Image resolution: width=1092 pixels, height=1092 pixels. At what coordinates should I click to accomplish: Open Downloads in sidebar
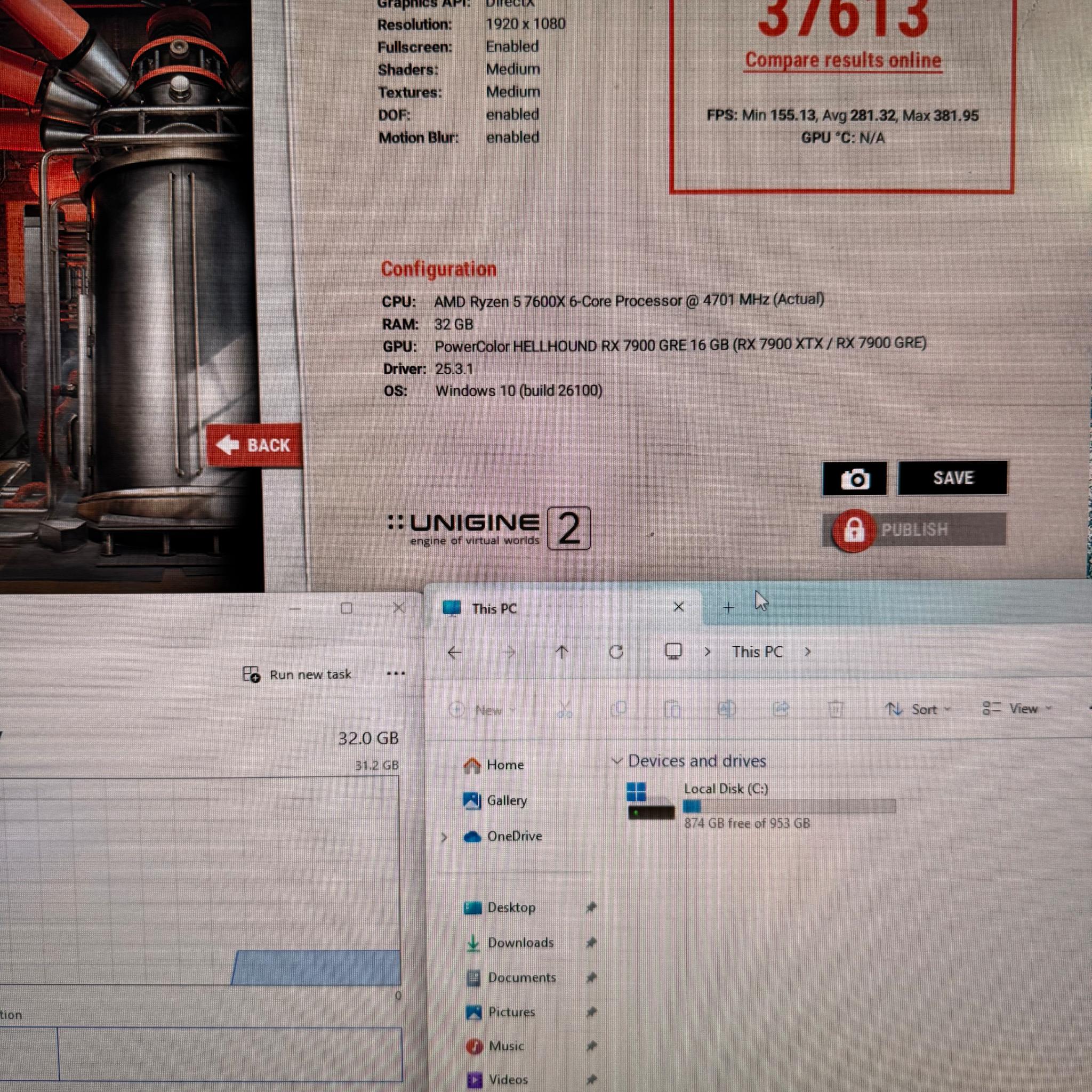520,942
